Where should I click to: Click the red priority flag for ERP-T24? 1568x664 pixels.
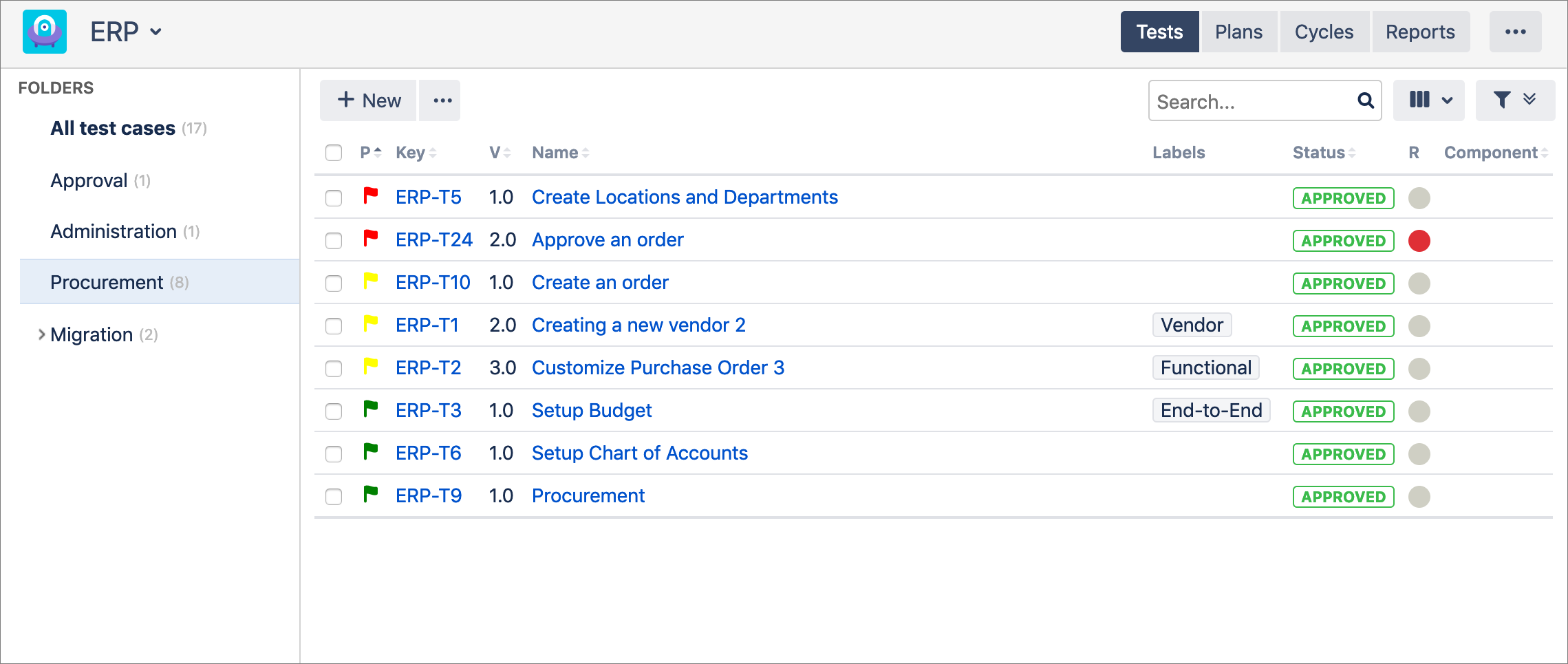(371, 238)
